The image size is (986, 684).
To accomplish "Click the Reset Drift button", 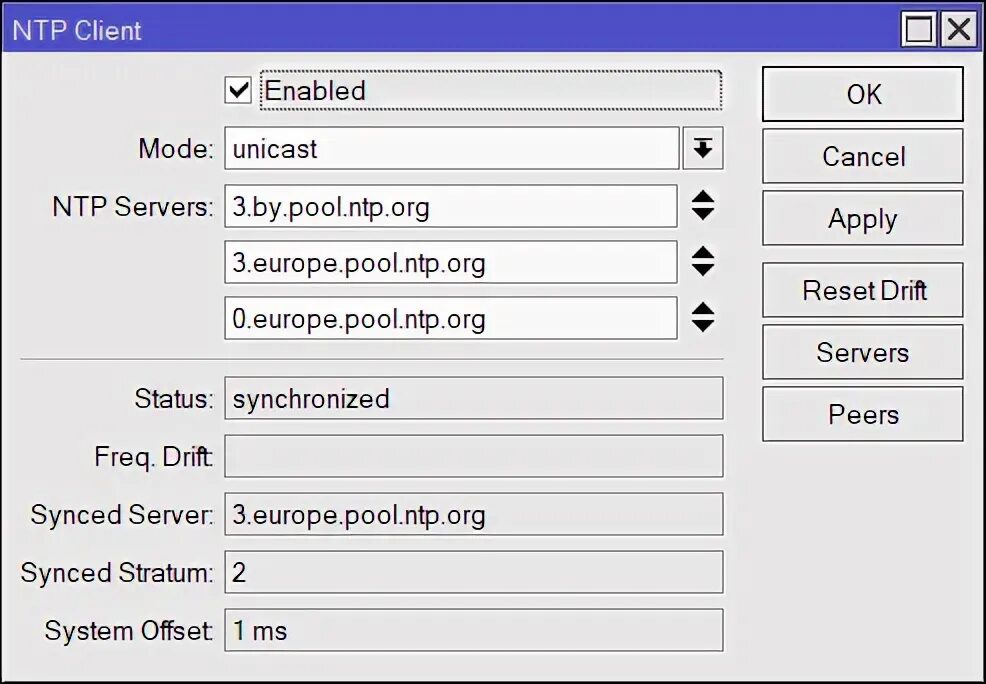I will click(863, 290).
